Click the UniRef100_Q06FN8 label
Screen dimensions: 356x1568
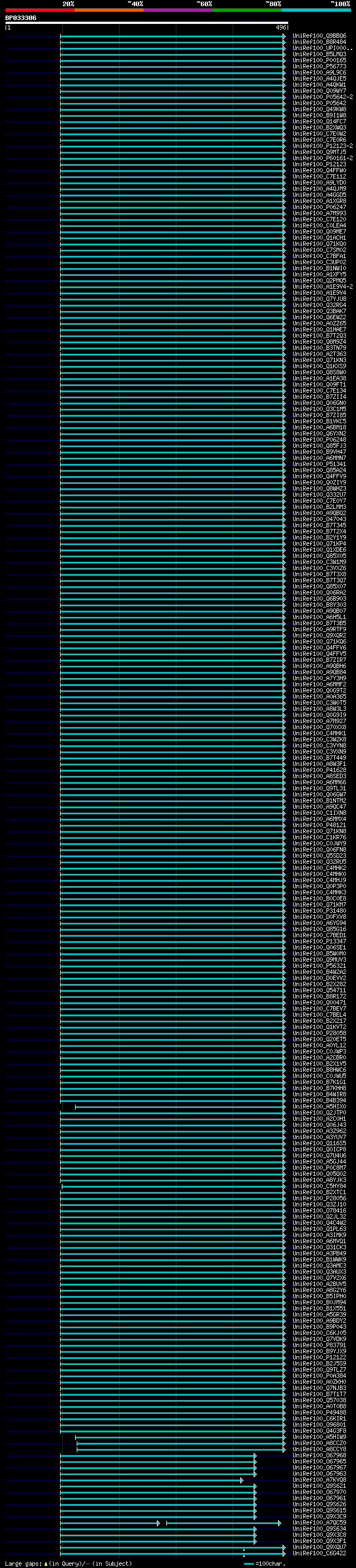click(319, 850)
